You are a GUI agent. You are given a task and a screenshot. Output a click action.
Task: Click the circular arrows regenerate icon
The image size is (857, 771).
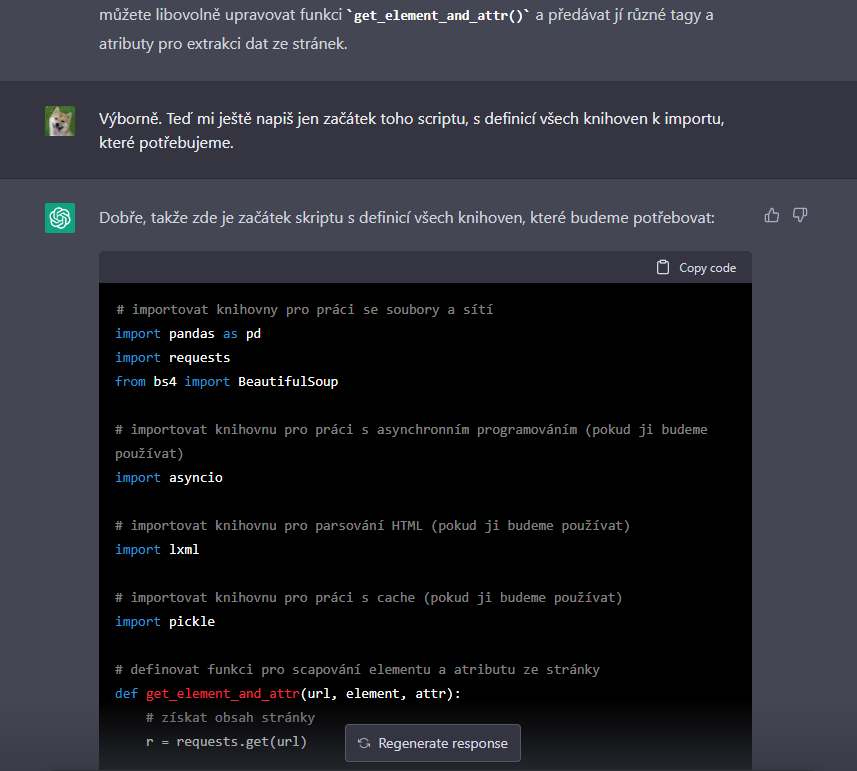364,743
